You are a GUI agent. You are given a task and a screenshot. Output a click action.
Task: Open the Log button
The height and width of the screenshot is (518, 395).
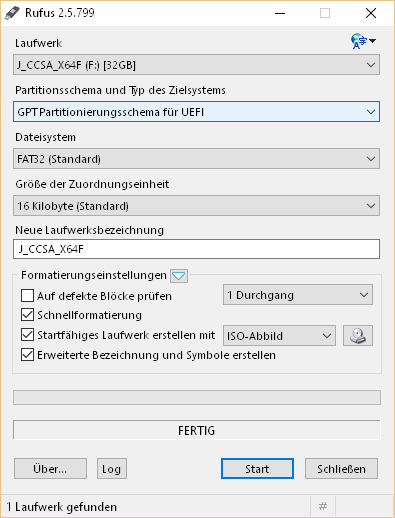[112, 469]
